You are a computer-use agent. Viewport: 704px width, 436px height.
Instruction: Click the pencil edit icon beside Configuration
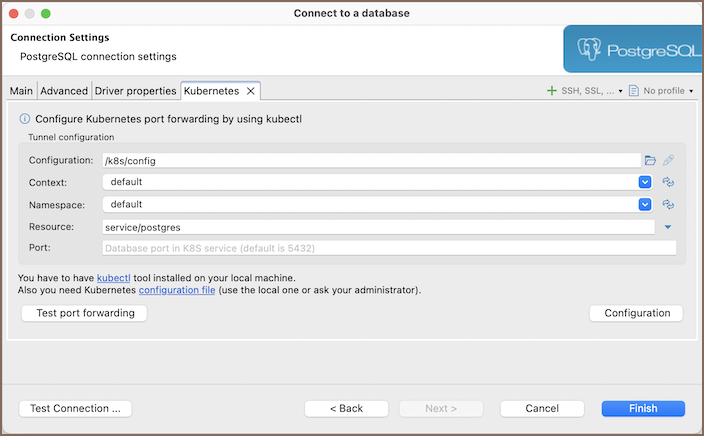(668, 160)
